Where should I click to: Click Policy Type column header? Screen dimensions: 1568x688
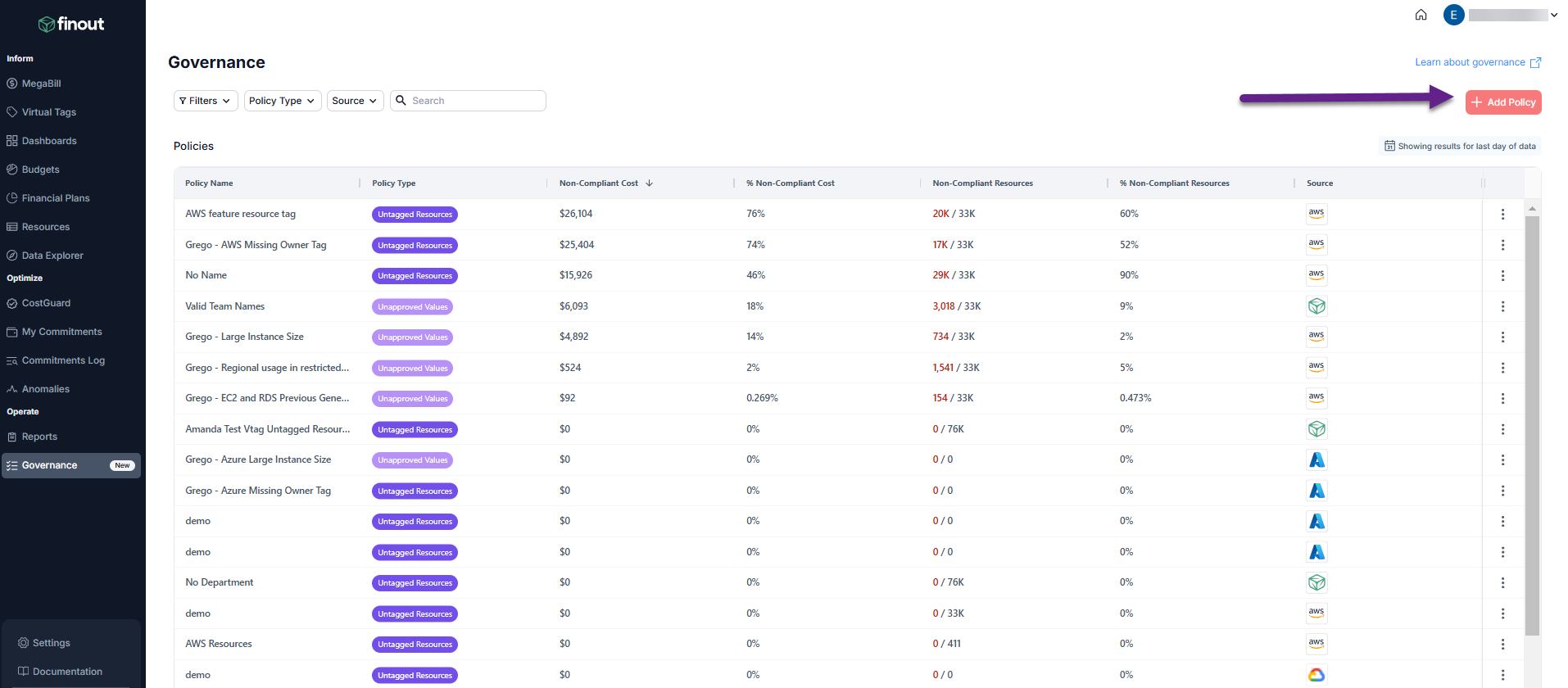394,183
